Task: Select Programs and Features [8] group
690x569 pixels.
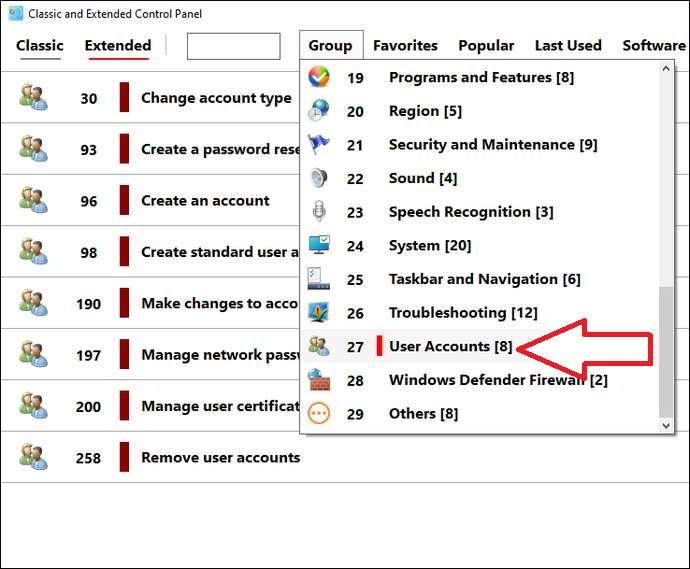Action: pyautogui.click(x=481, y=77)
